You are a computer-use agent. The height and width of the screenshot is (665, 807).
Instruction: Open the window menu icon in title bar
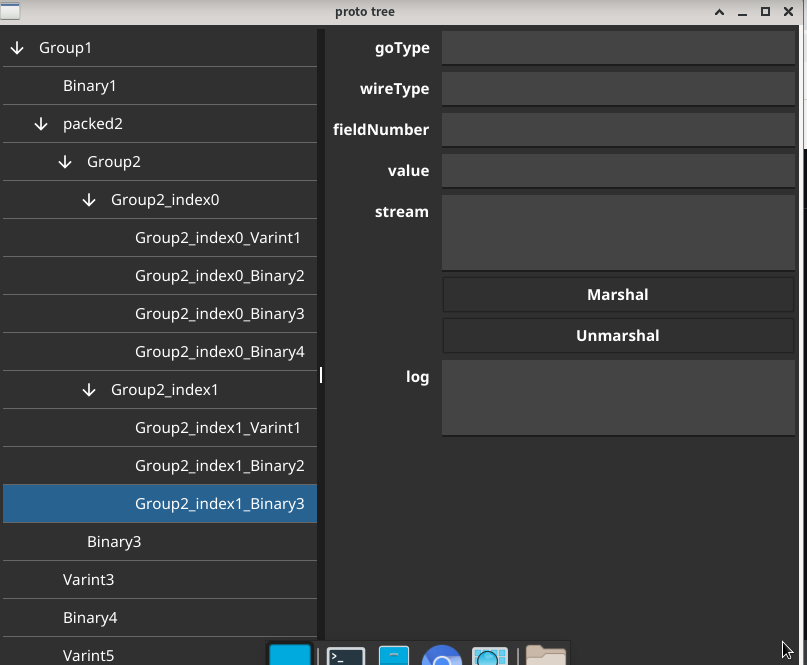pos(11,11)
